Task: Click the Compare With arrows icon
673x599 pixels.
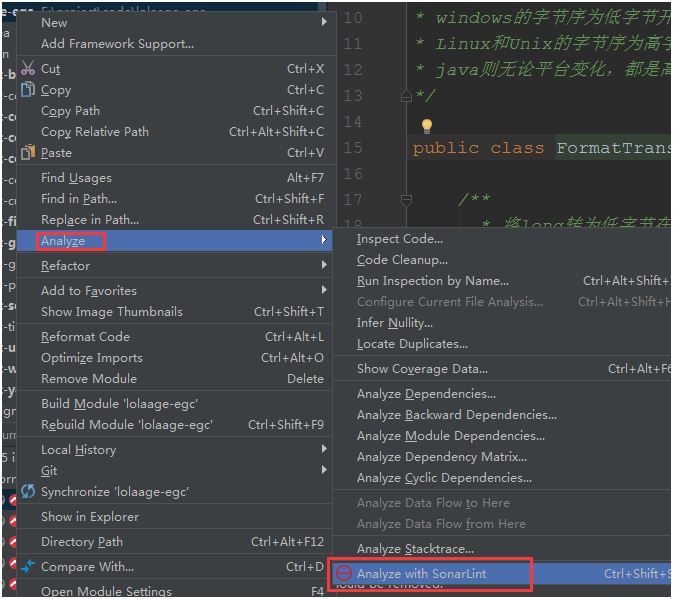Action: [x=28, y=566]
